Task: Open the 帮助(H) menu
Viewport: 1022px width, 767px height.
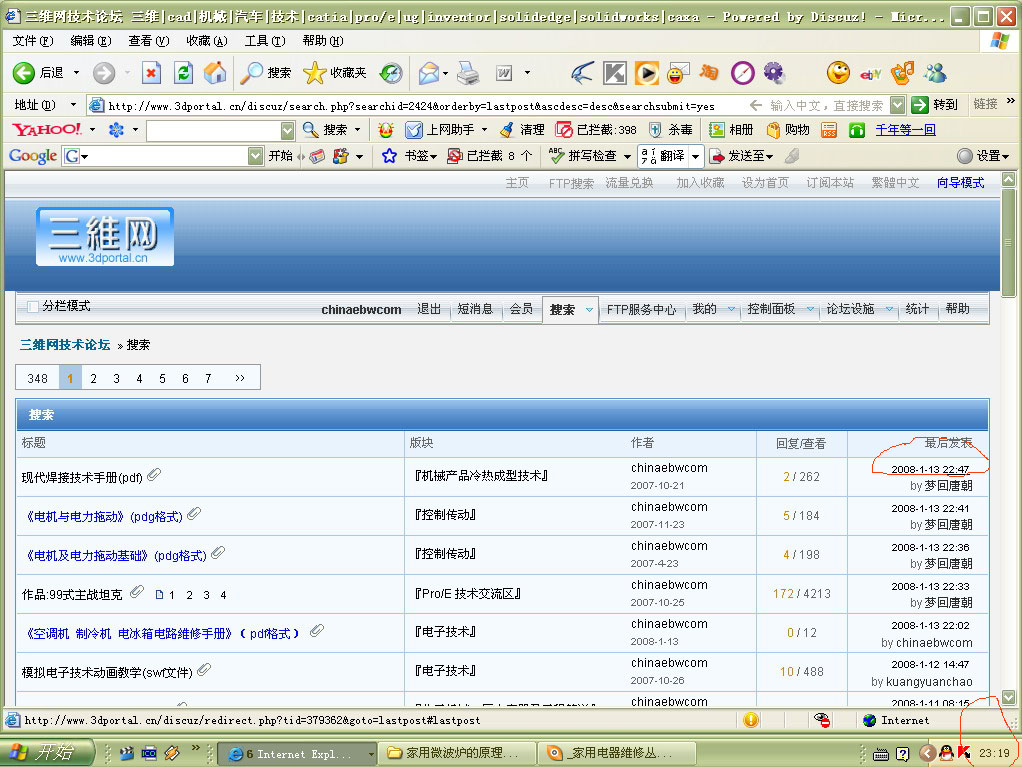Action: tap(323, 41)
